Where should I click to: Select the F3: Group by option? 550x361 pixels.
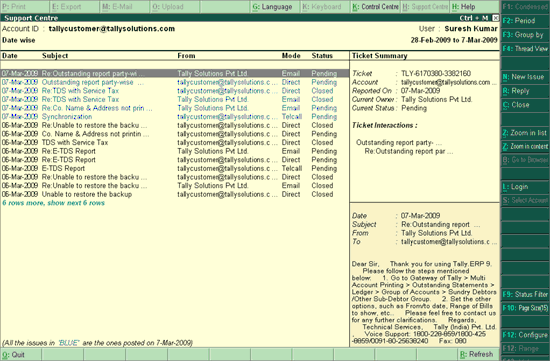point(525,35)
